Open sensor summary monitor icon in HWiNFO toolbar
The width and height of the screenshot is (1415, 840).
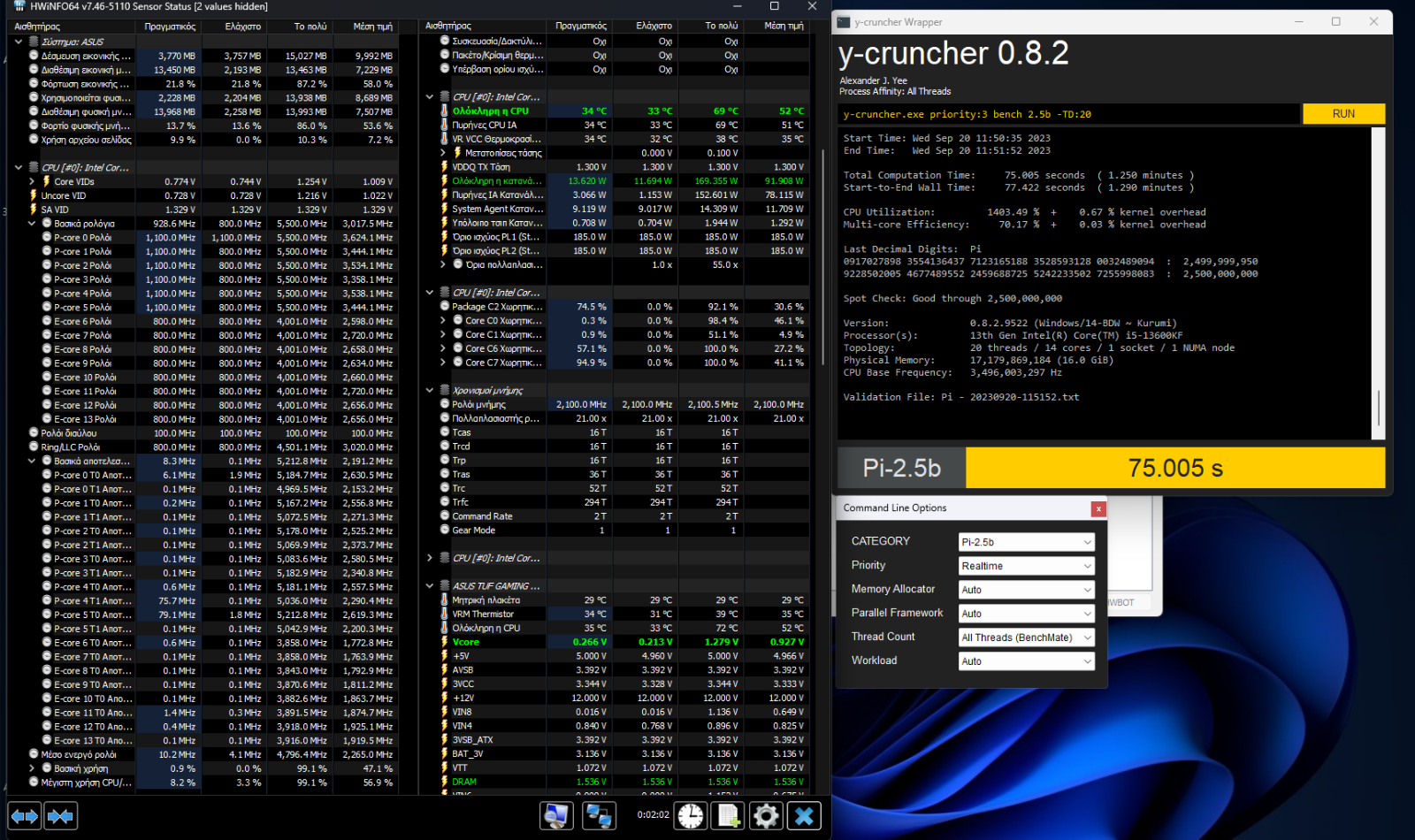point(556,815)
